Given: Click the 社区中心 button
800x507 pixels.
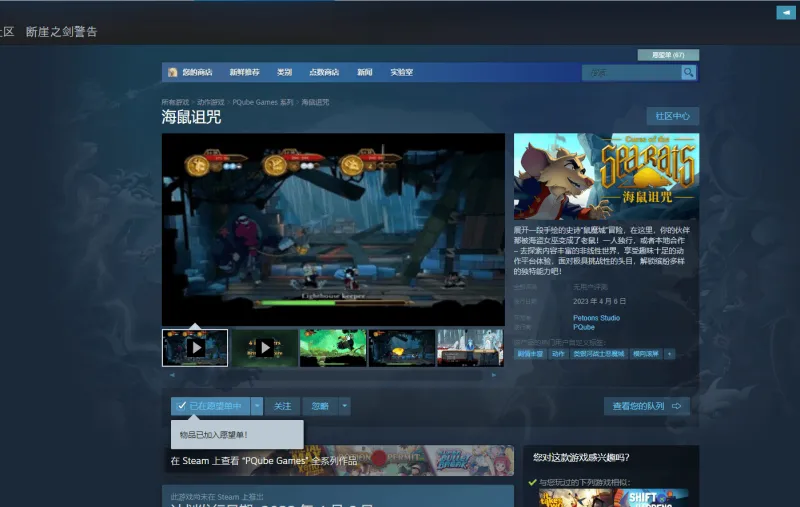Looking at the screenshot, I should click(672, 116).
